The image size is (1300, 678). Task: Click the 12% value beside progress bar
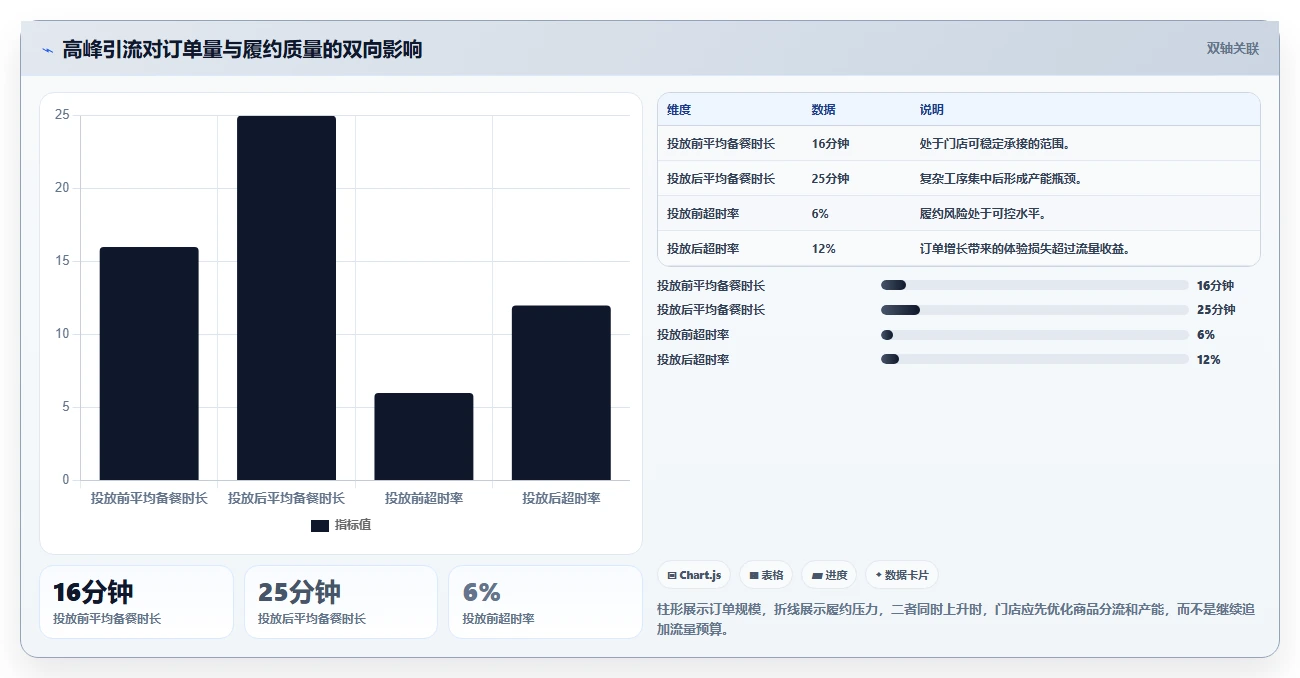[x=1209, y=360]
